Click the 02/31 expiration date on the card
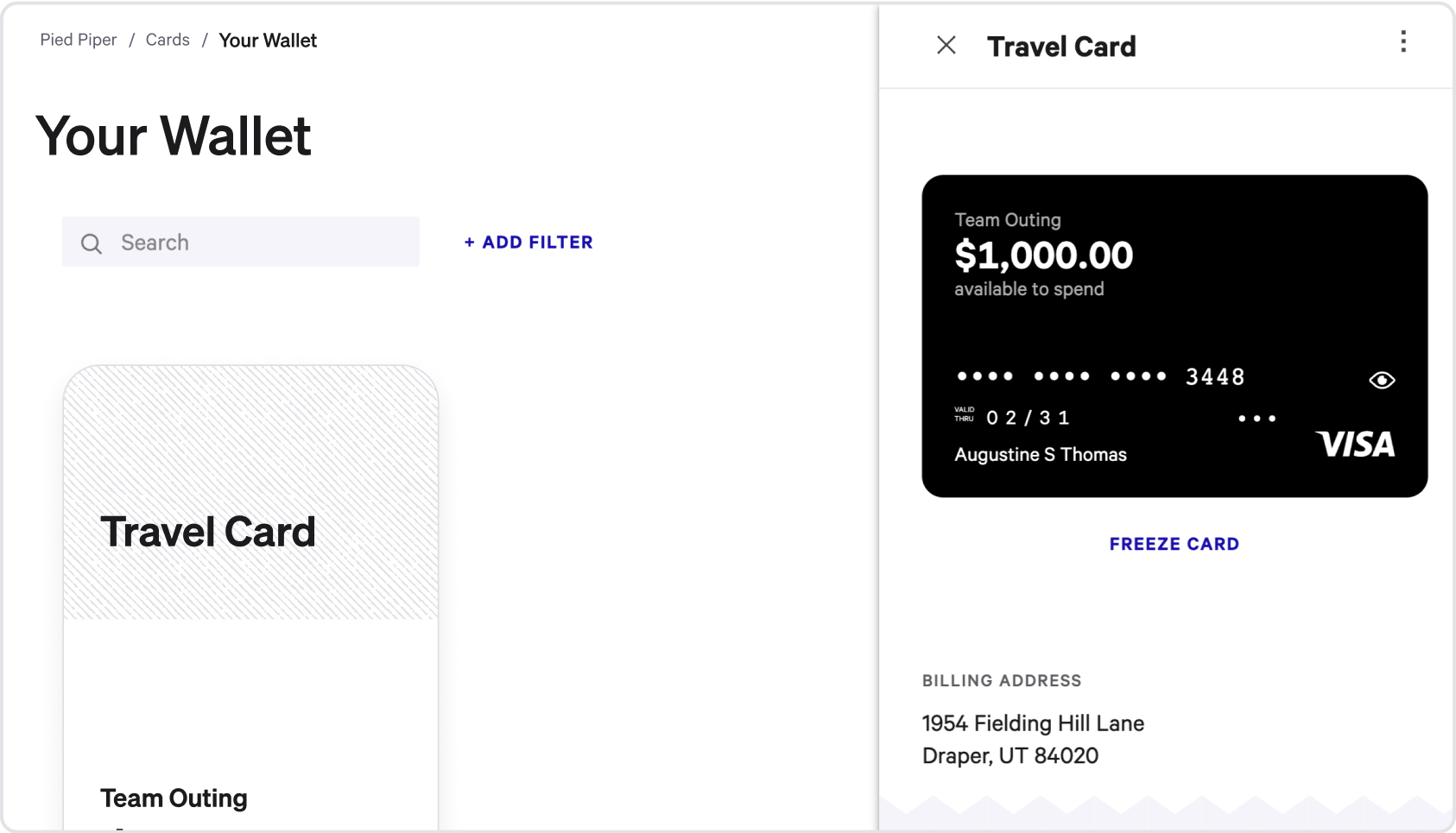Image resolution: width=1456 pixels, height=833 pixels. tap(1028, 419)
